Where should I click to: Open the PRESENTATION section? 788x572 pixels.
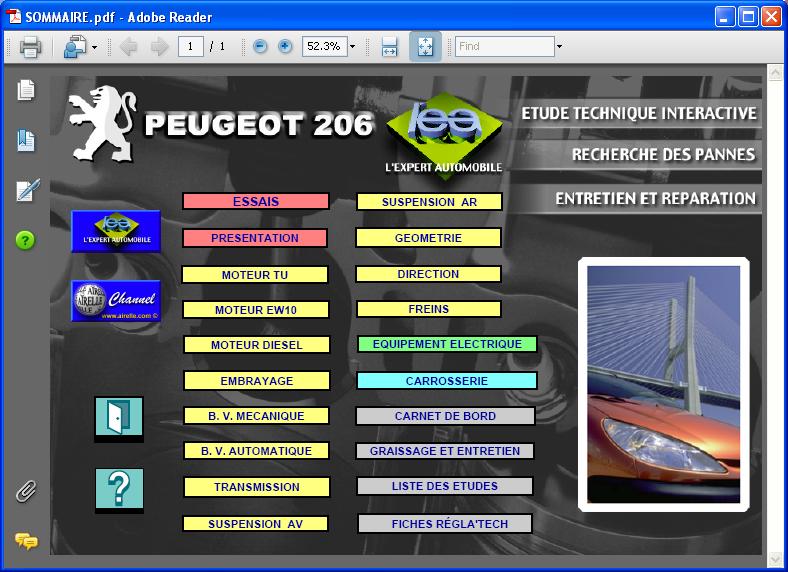255,238
